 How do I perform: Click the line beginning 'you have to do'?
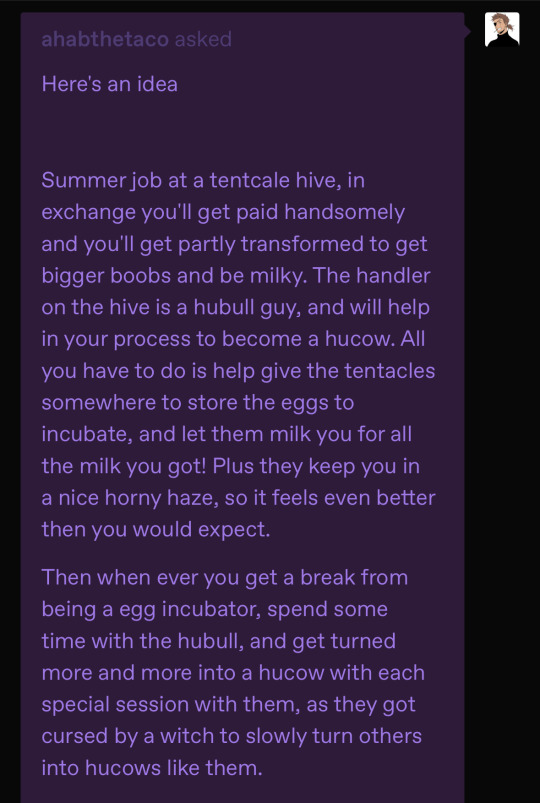[x=238, y=371]
